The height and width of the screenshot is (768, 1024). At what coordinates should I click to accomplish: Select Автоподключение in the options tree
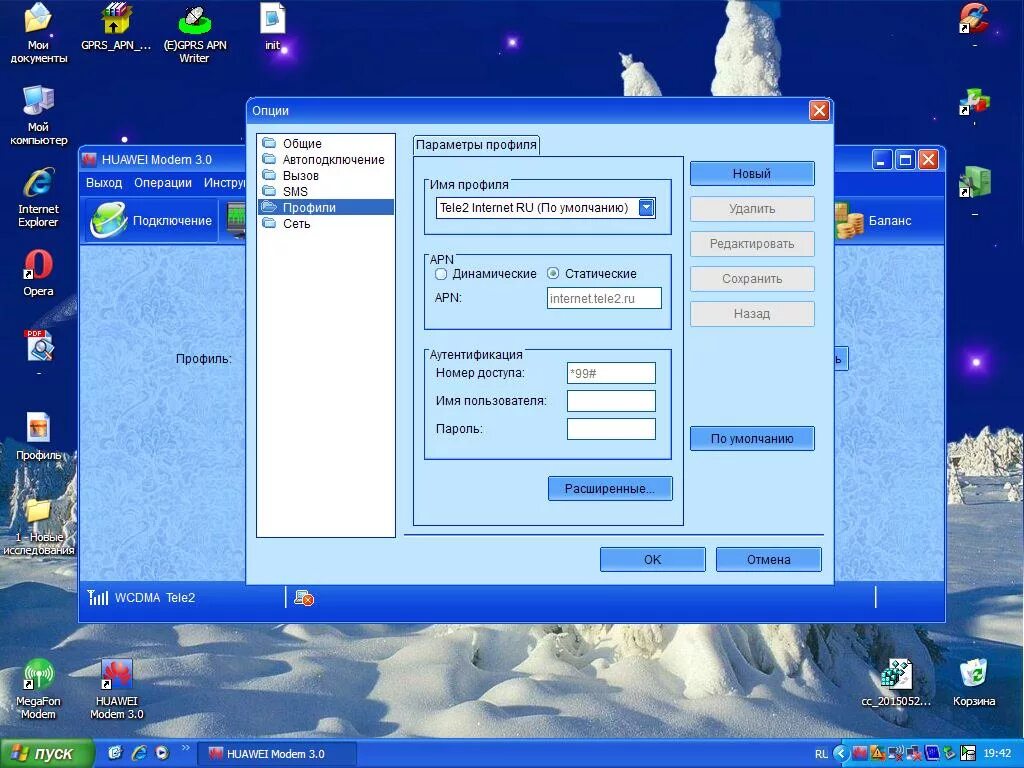click(x=333, y=160)
